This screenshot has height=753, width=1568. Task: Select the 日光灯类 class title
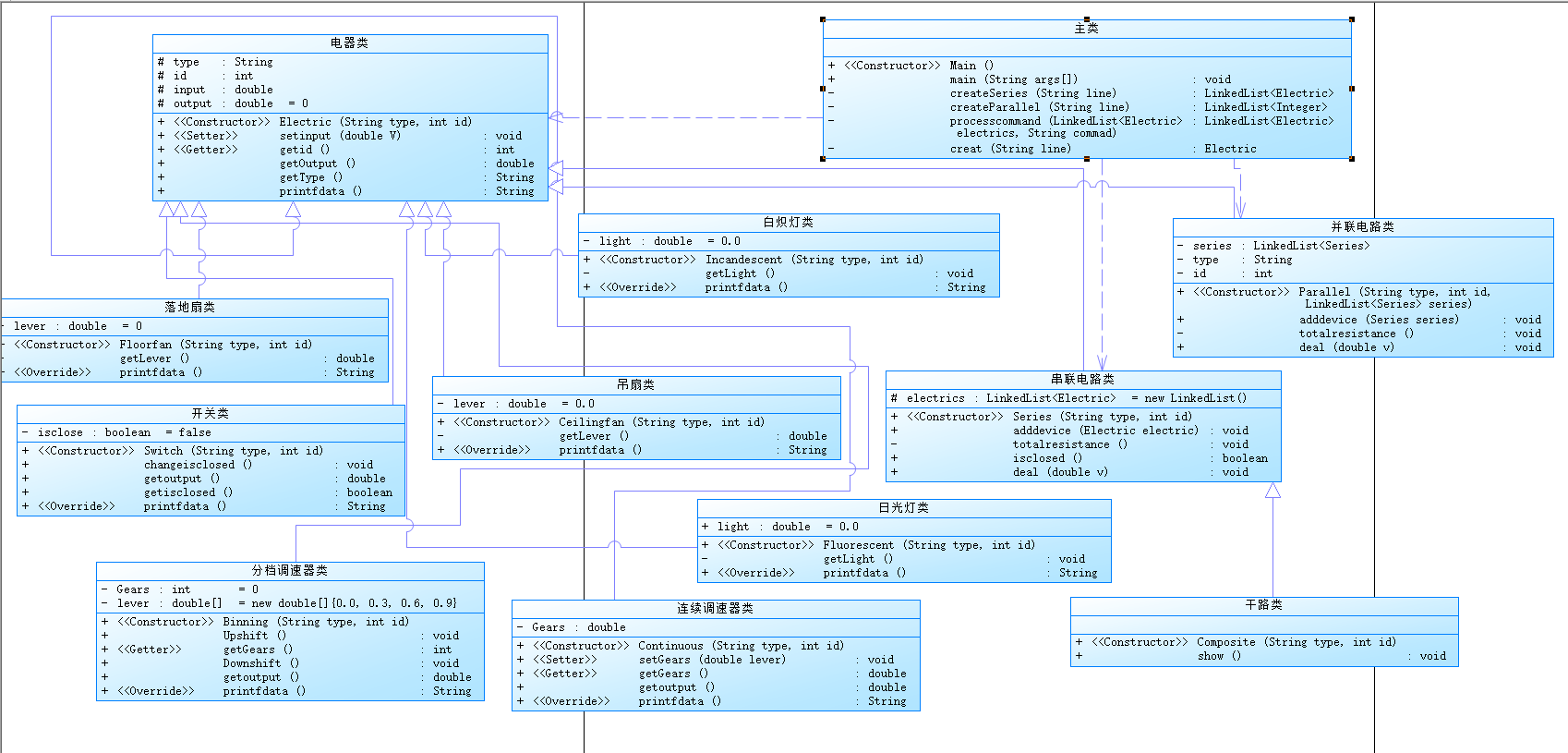point(903,508)
